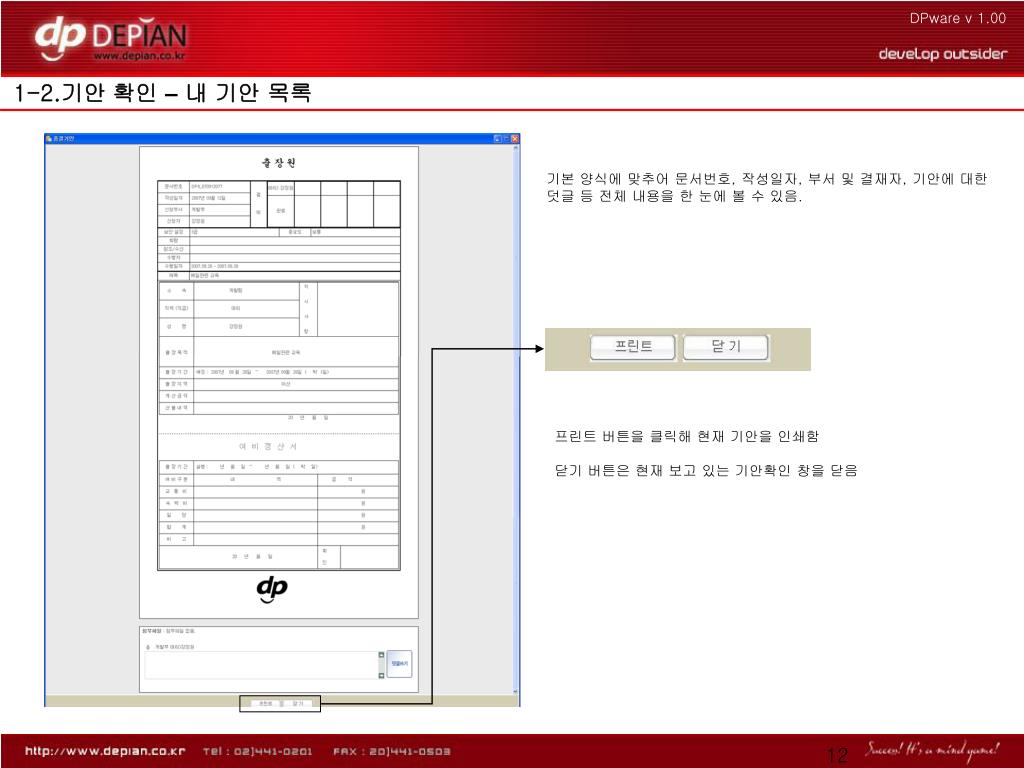Click the page number 12 in the footer

click(838, 754)
